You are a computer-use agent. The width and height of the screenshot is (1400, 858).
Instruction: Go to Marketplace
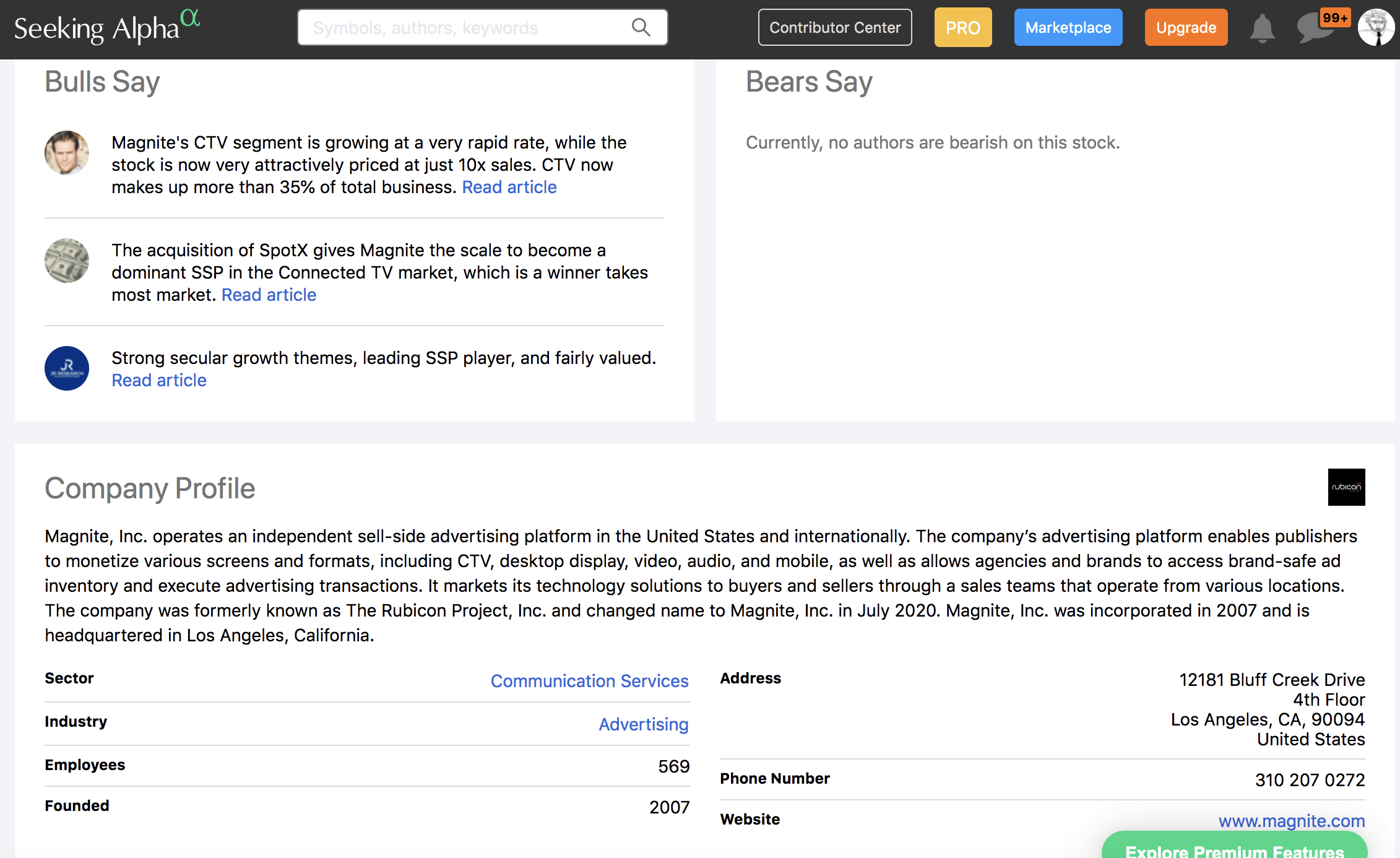click(x=1068, y=27)
